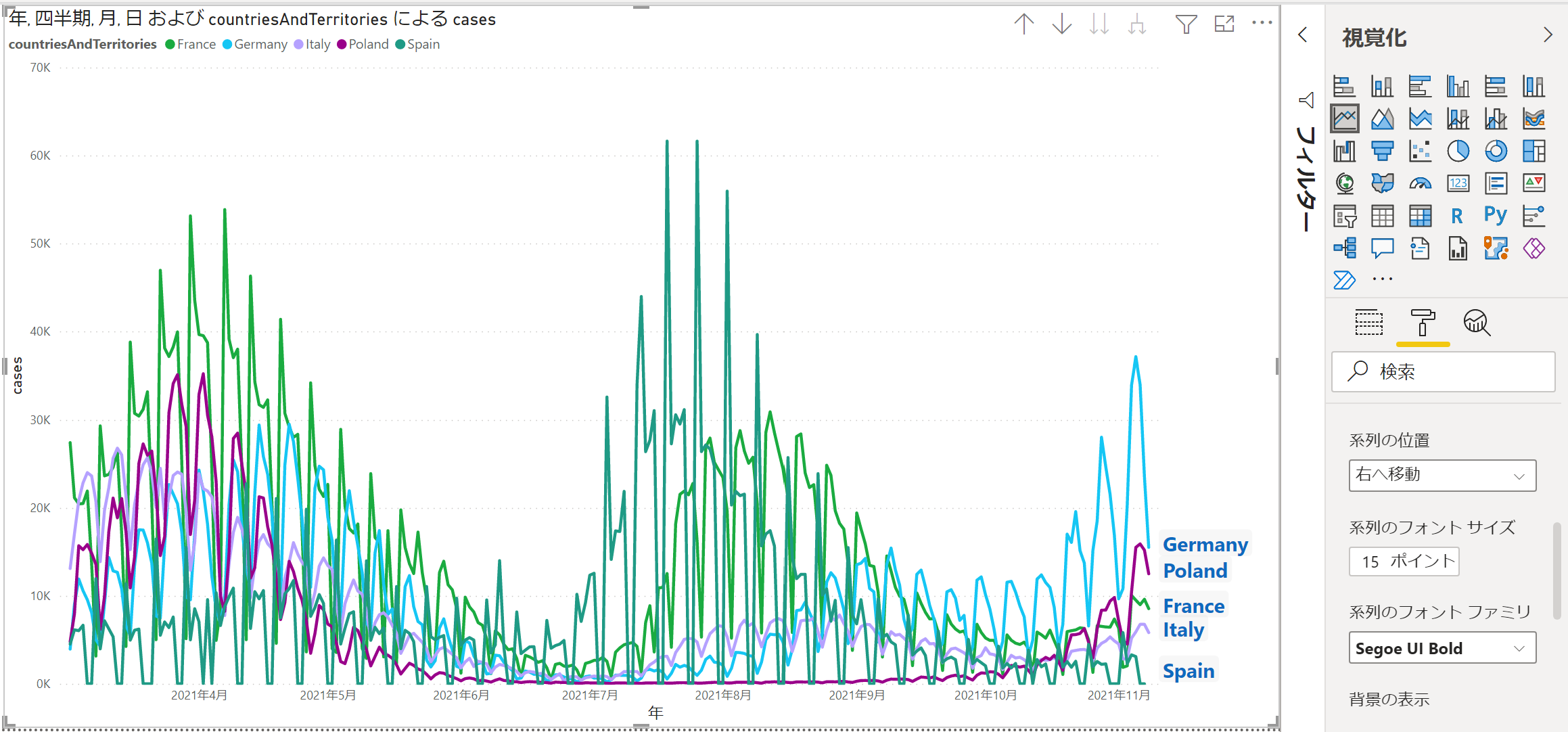The height and width of the screenshot is (732, 1568).
Task: Collapse the 視覚化 pane with right chevron
Action: 1548,35
